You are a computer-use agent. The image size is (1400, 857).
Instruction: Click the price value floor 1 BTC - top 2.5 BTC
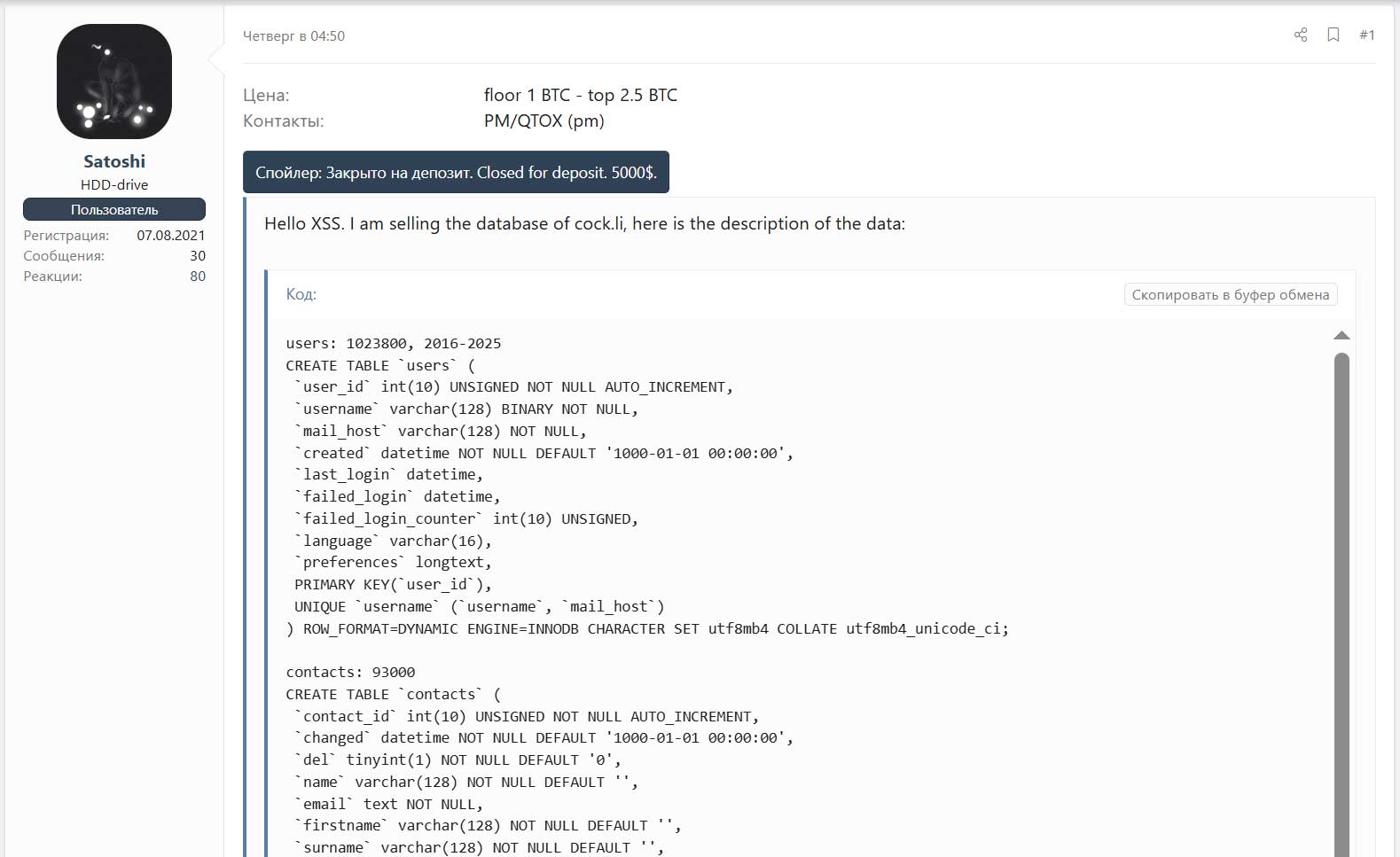[x=581, y=95]
